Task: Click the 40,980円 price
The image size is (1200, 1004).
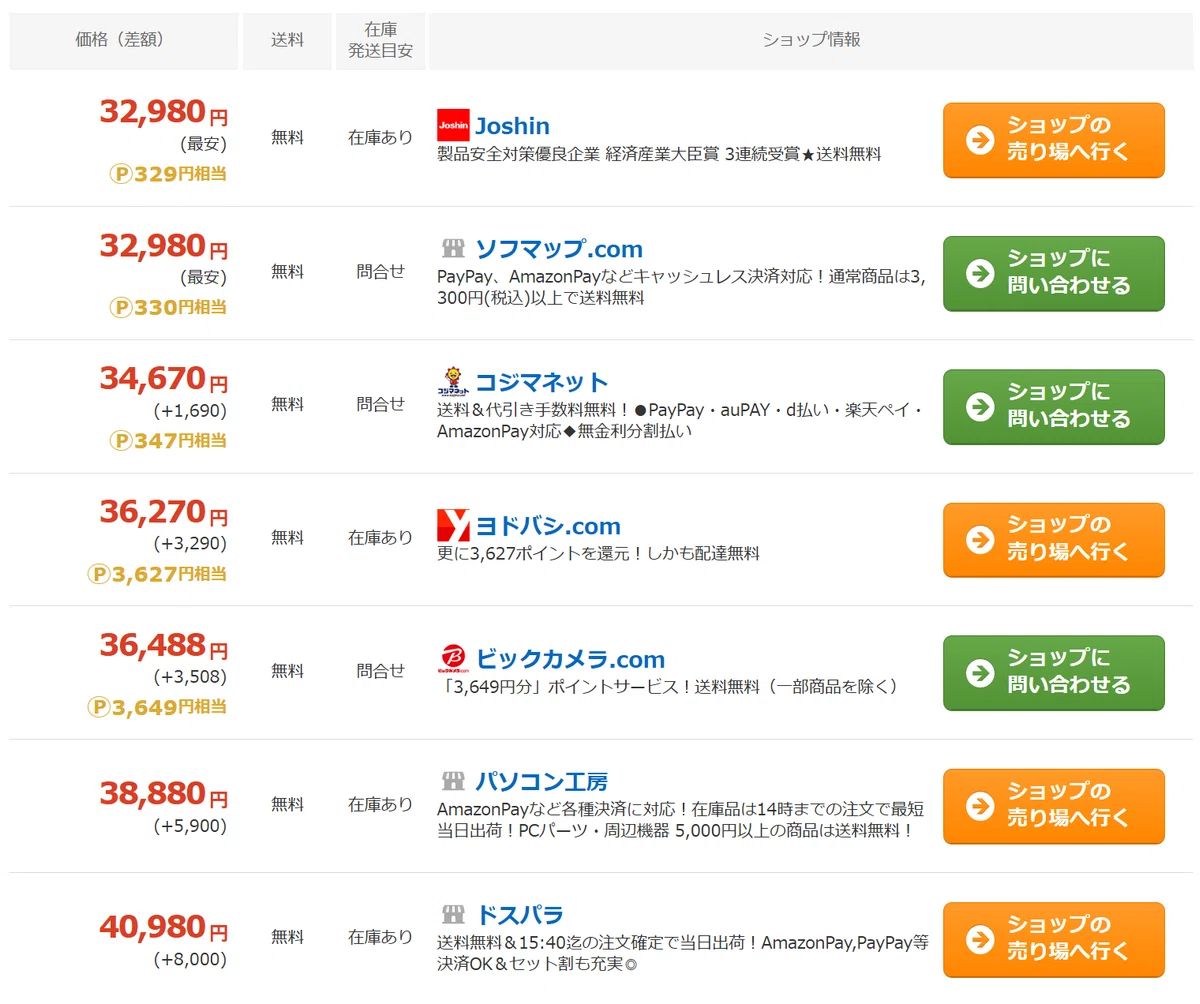Action: coord(164,927)
